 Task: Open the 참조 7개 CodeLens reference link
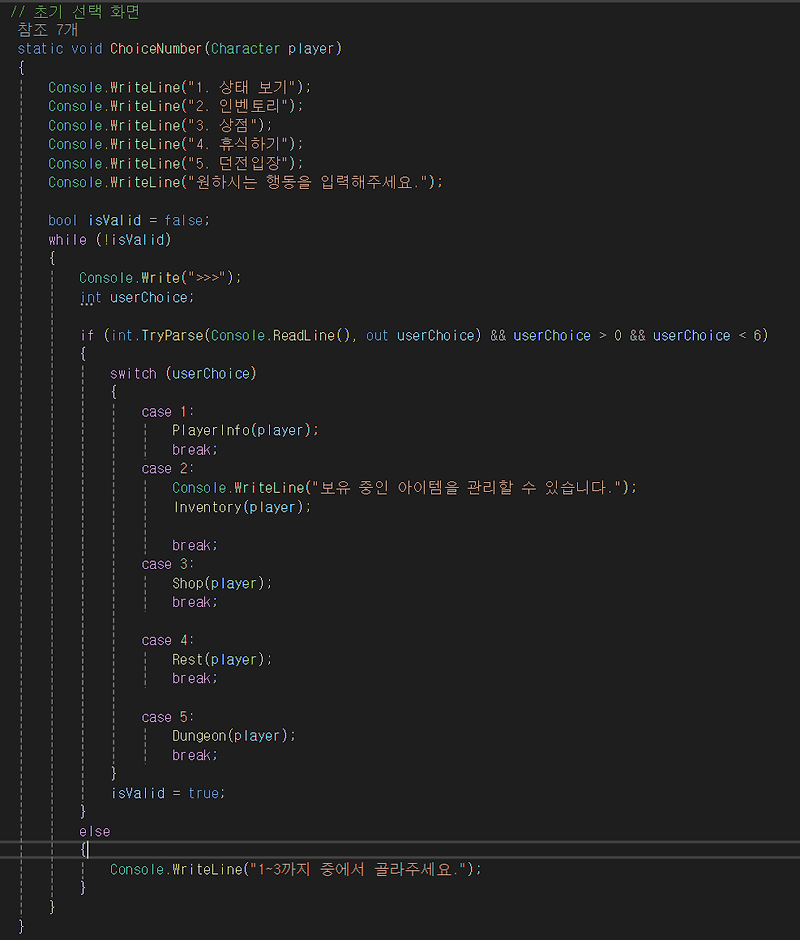click(47, 29)
